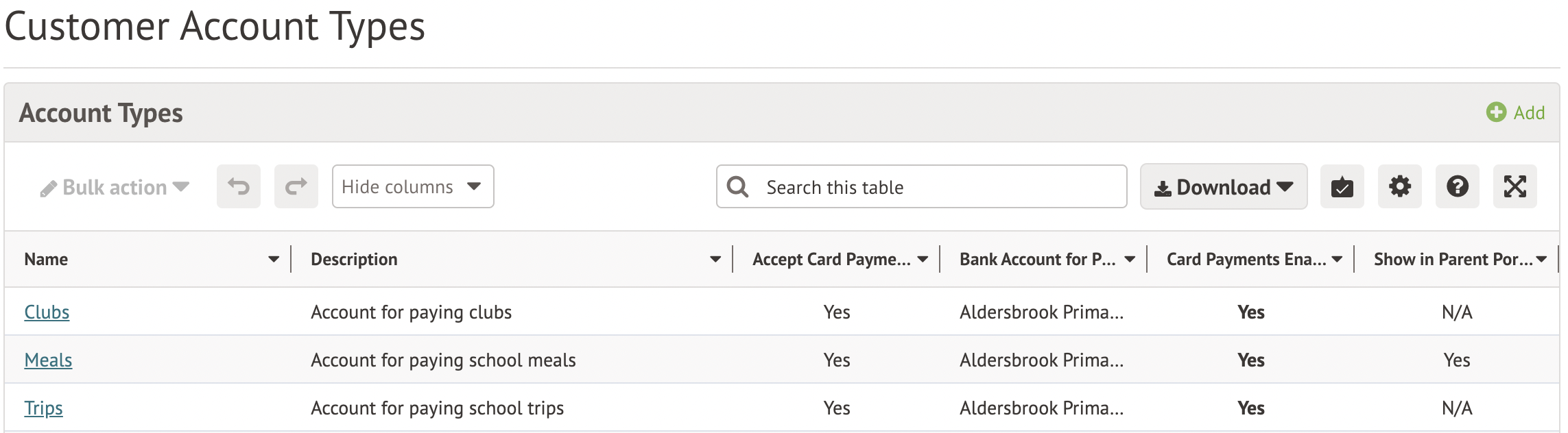
Task: Expand table to fullscreen
Action: pyautogui.click(x=1514, y=186)
